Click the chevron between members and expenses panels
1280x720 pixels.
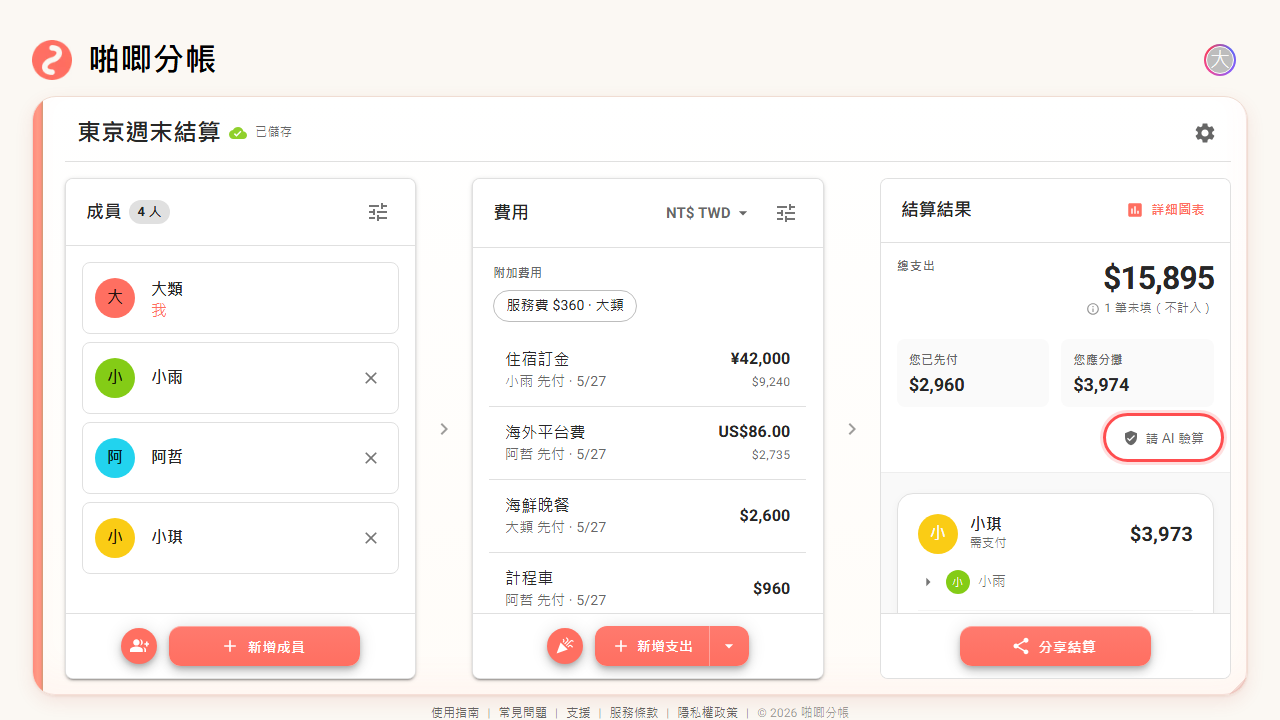(444, 429)
